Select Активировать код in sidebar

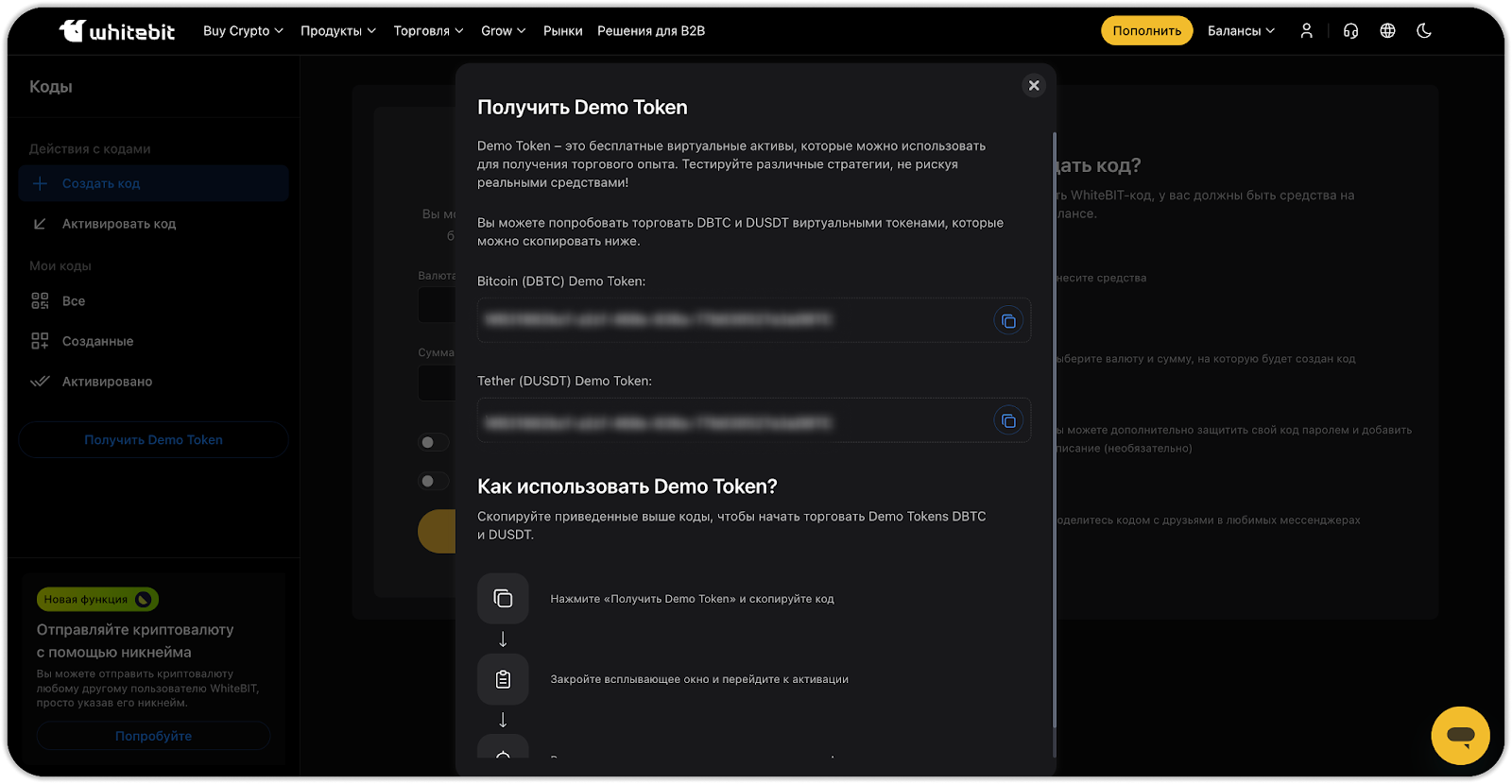tap(119, 224)
